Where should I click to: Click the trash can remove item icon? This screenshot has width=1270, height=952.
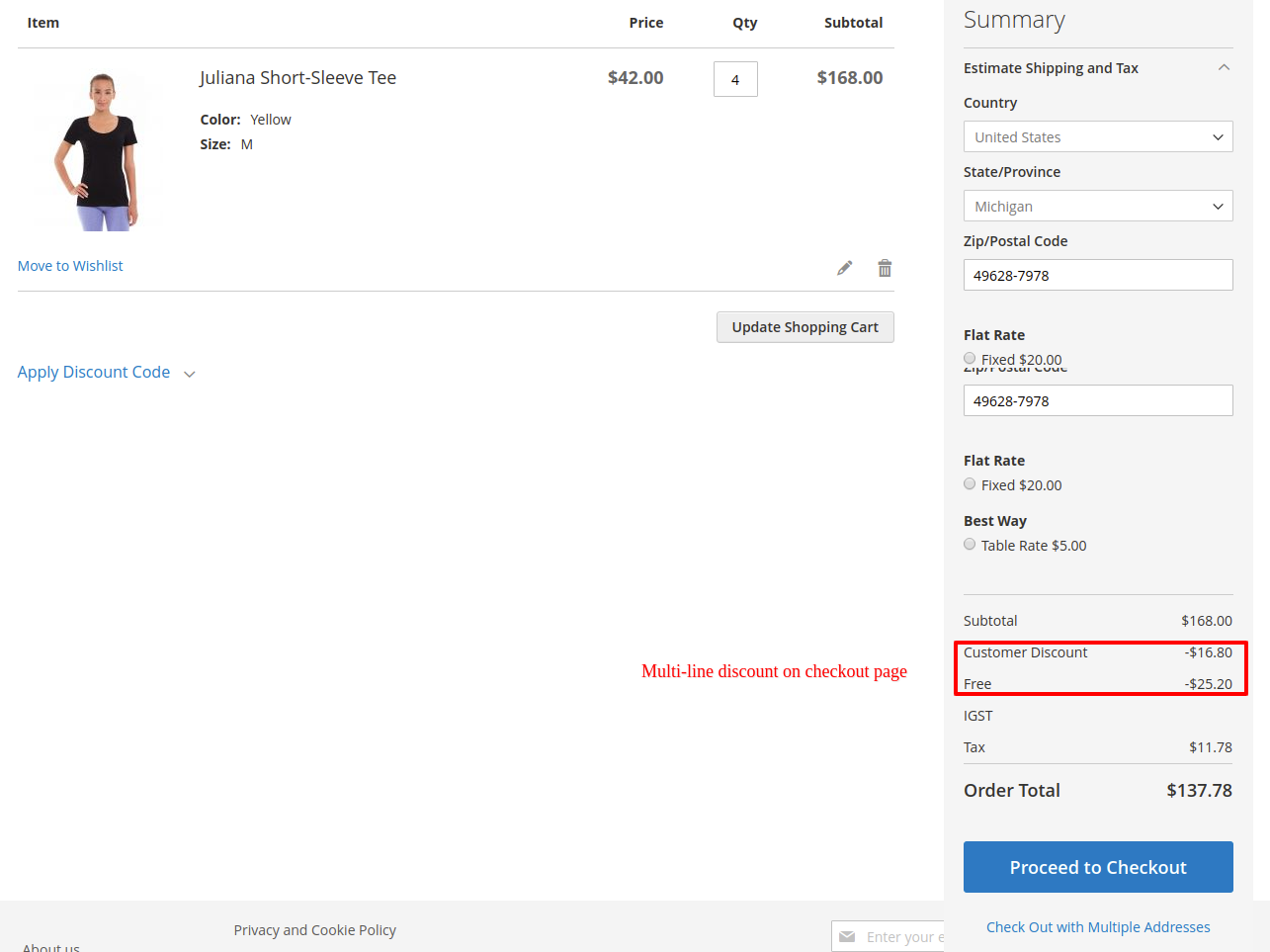[885, 268]
